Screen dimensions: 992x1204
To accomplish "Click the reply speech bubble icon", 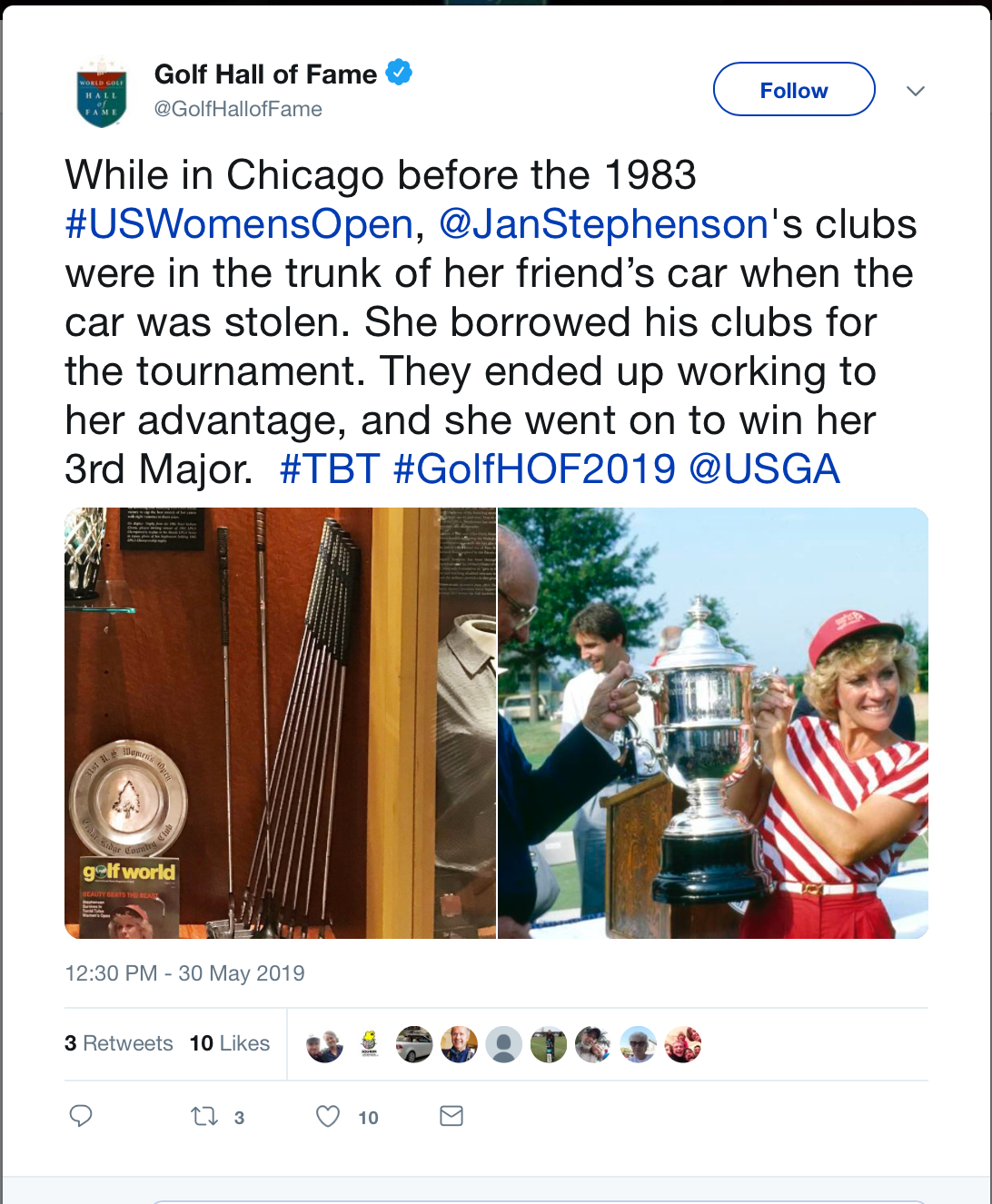I will pyautogui.click(x=81, y=1116).
